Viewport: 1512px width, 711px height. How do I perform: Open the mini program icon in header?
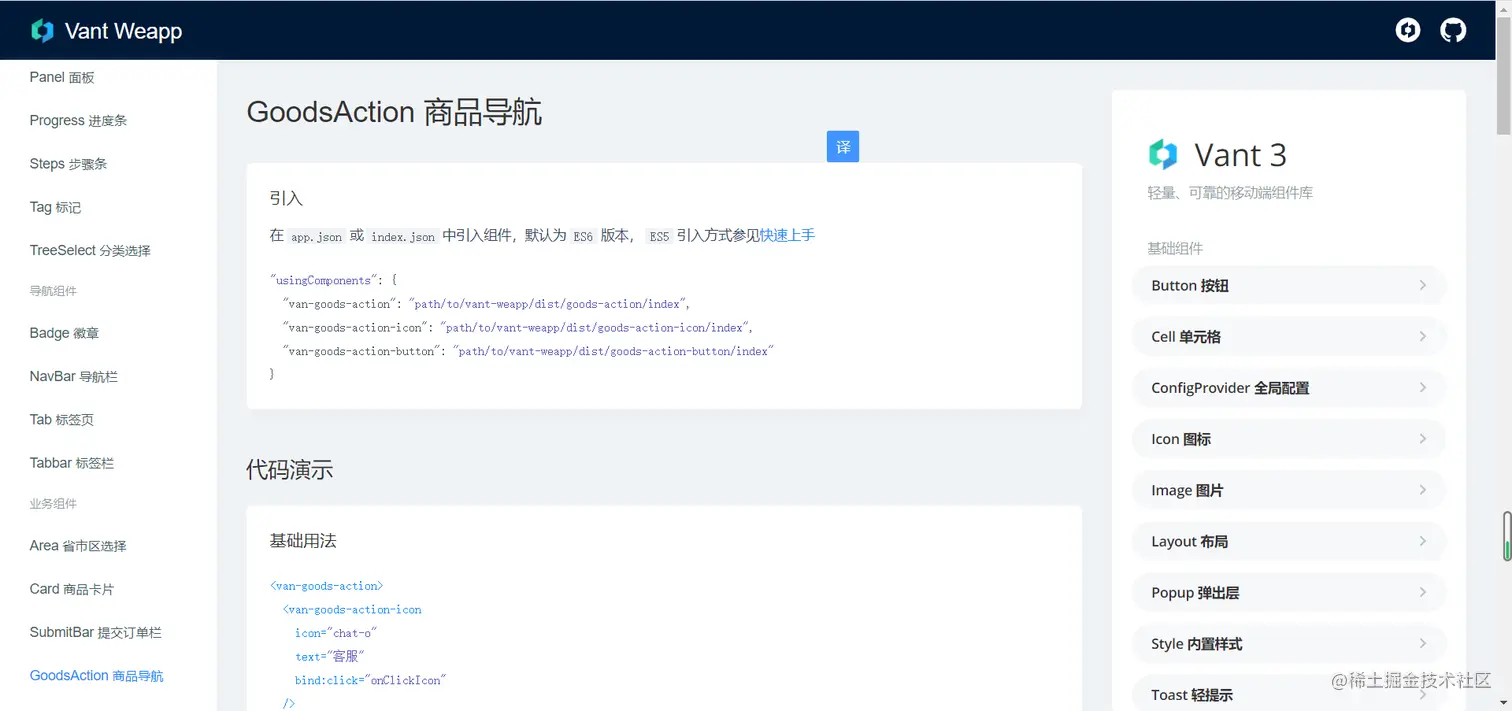coord(1408,30)
